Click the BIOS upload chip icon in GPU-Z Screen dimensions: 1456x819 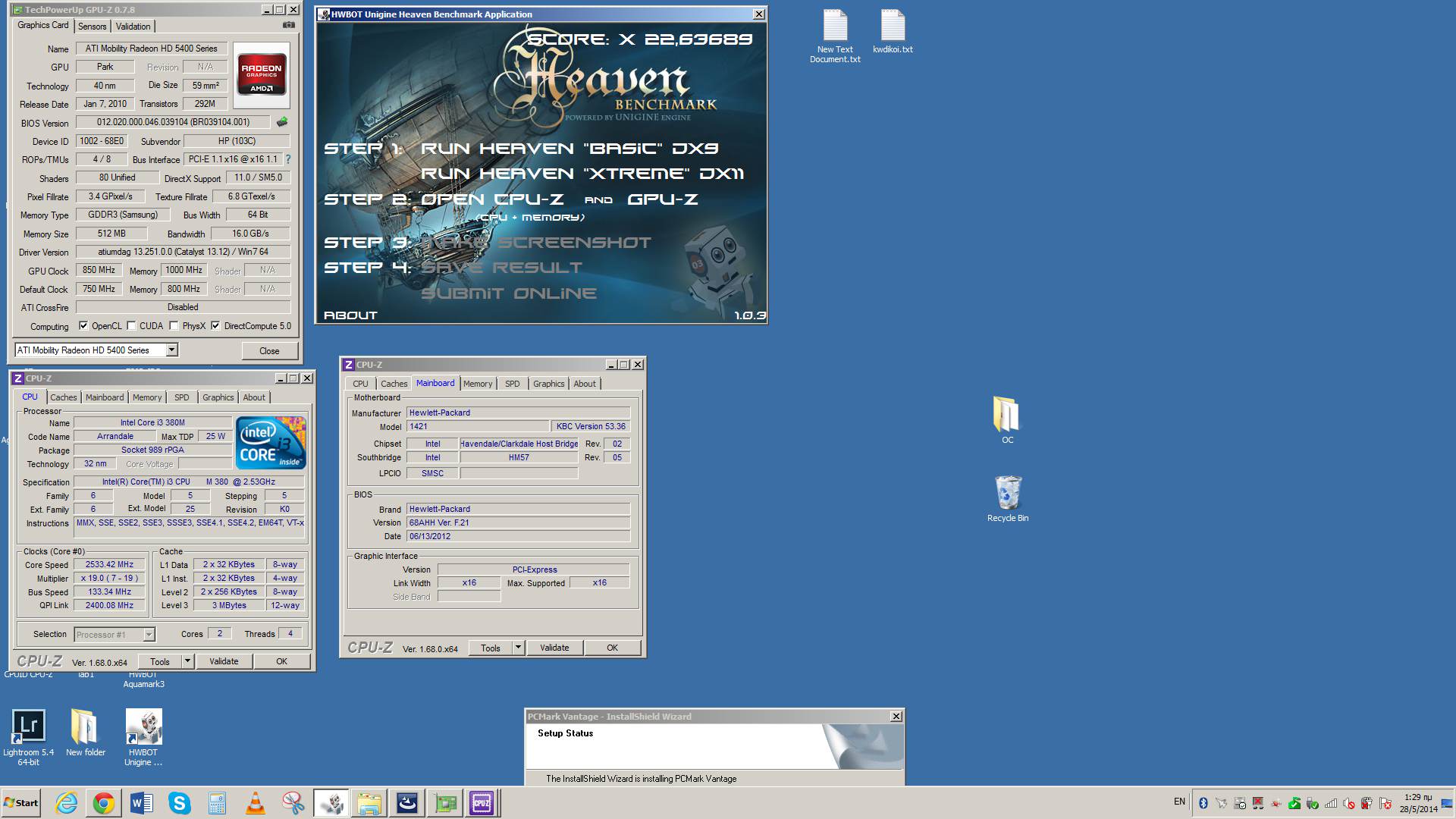point(282,122)
